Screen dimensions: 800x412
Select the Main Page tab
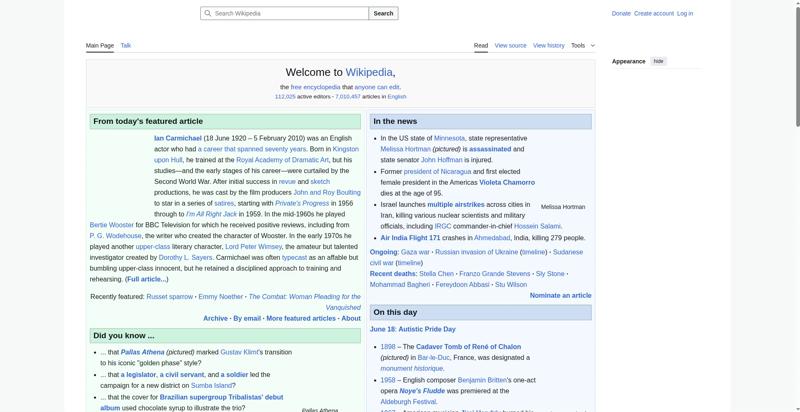pyautogui.click(x=99, y=45)
